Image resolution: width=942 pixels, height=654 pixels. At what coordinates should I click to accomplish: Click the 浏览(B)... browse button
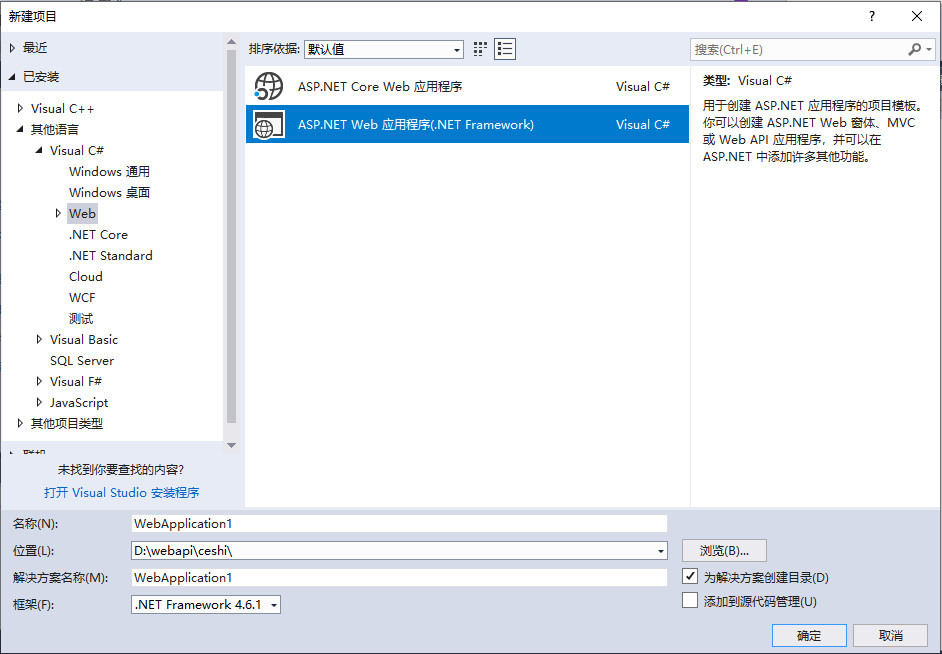724,551
